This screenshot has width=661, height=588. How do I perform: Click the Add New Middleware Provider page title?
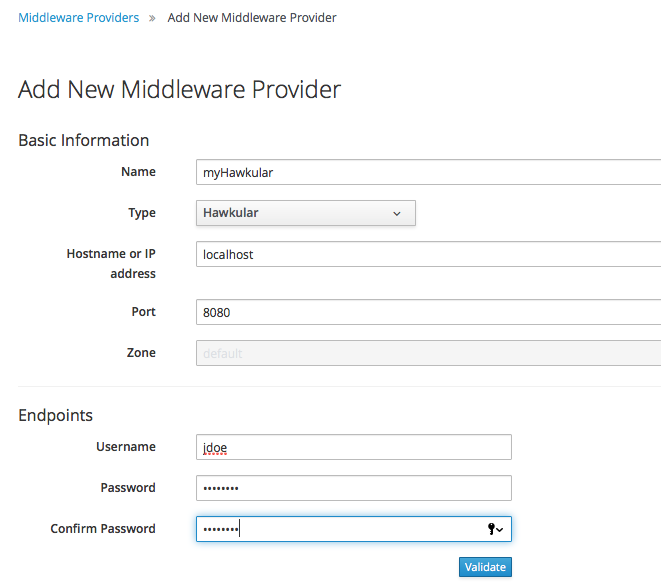click(x=179, y=89)
